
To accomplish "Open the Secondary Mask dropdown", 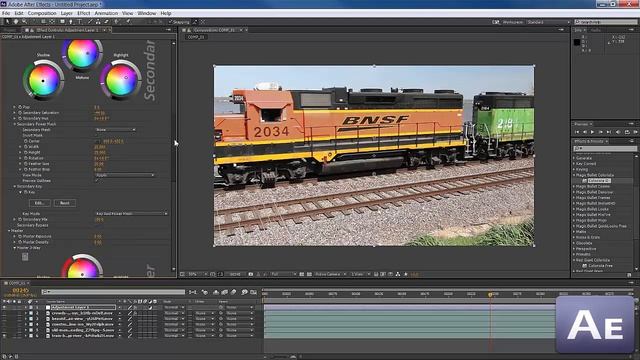I will [115, 129].
